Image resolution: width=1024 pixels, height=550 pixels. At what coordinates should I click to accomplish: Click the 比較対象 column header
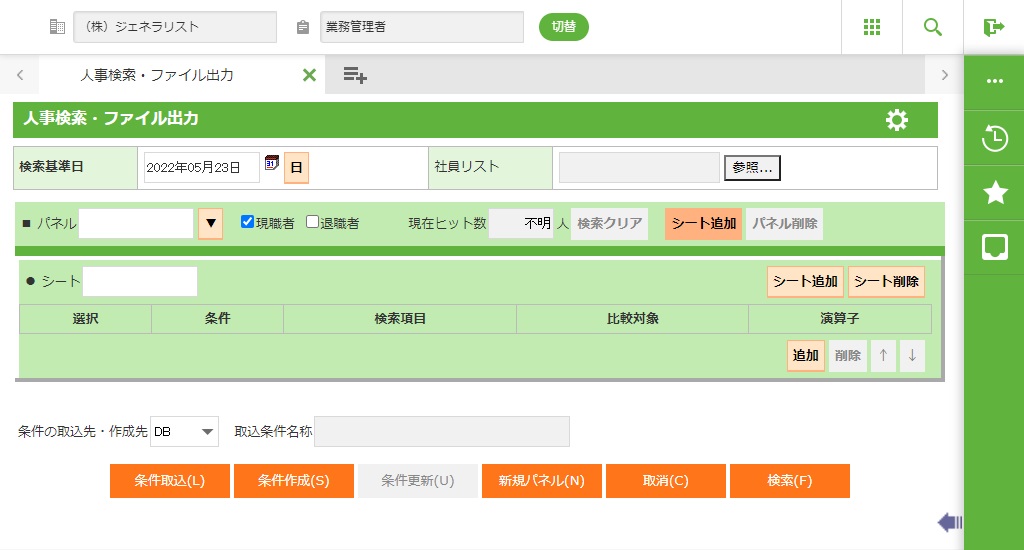(632, 319)
